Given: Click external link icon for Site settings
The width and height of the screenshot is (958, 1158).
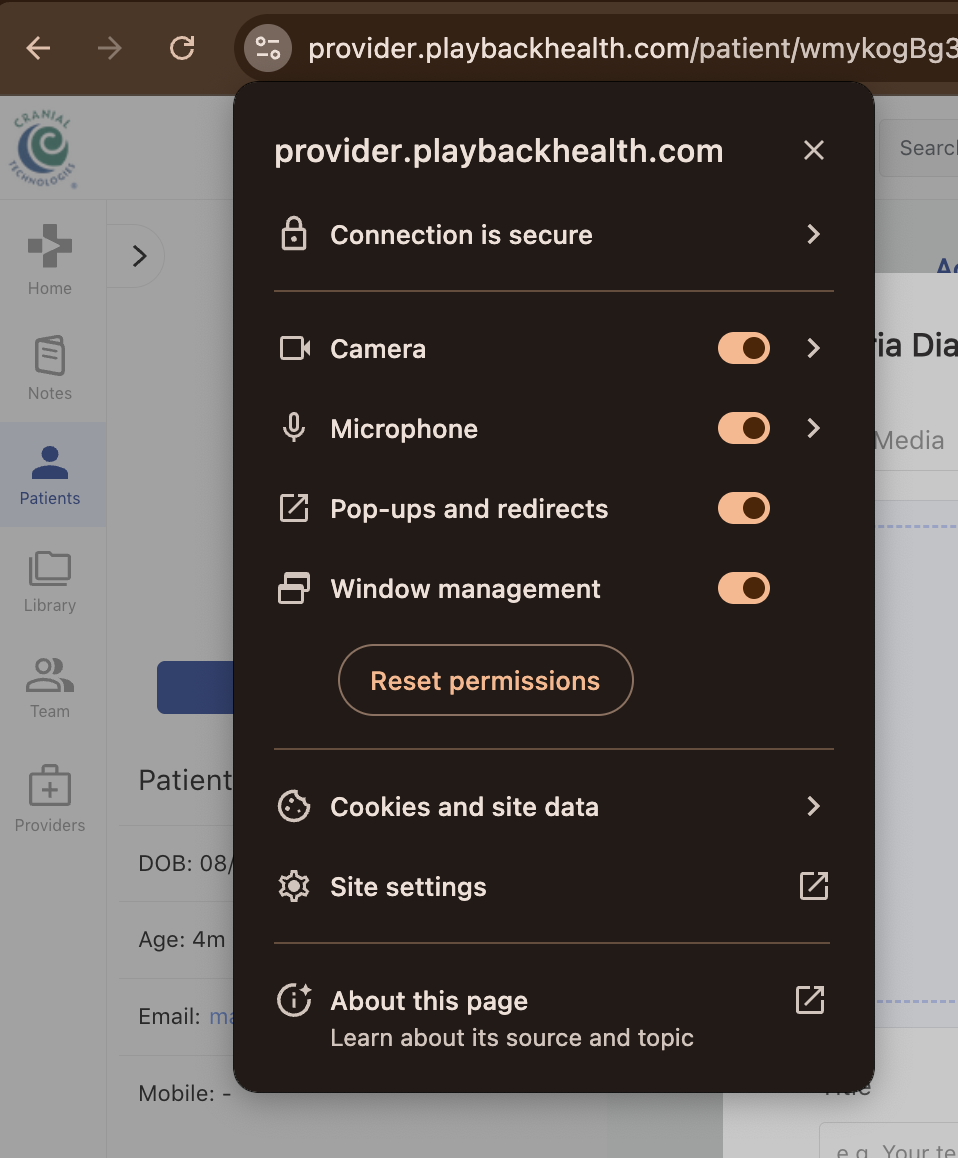Looking at the screenshot, I should click(813, 886).
